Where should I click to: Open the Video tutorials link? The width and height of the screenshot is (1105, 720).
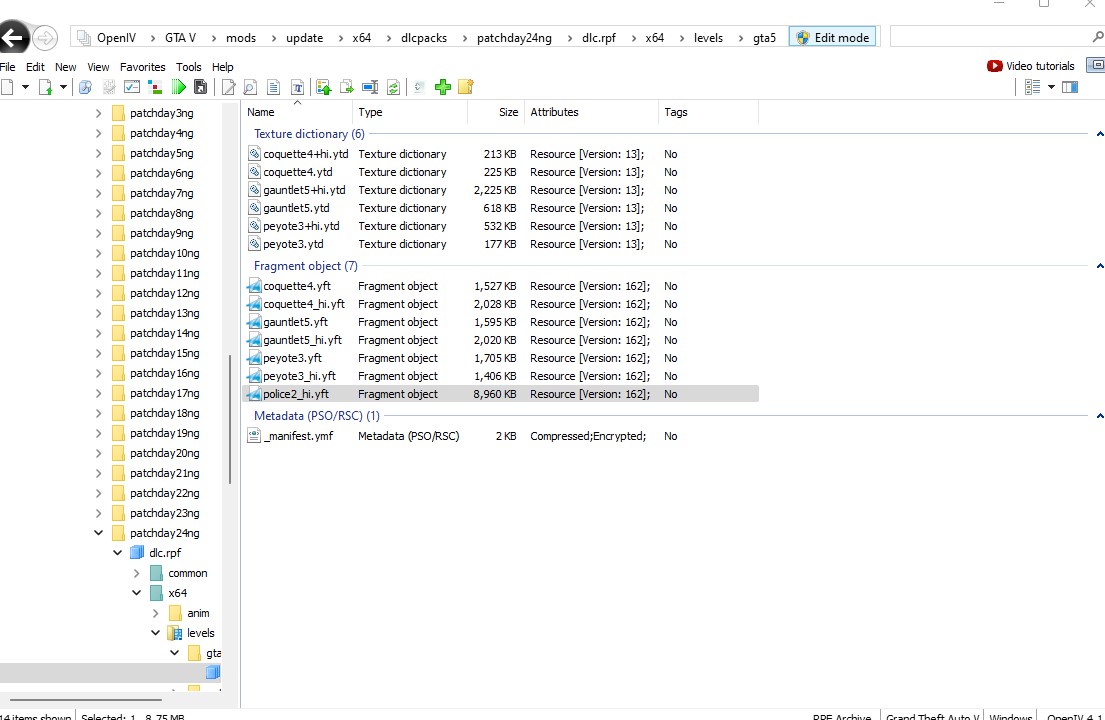click(x=1040, y=66)
